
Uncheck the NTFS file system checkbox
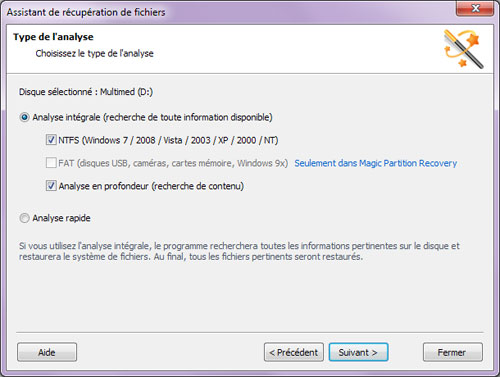click(x=51, y=140)
